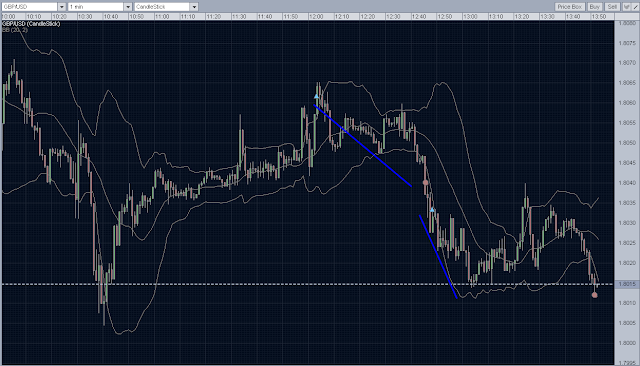Click the 13:00 label on the time axis
640x366 pixels.
[470, 17]
